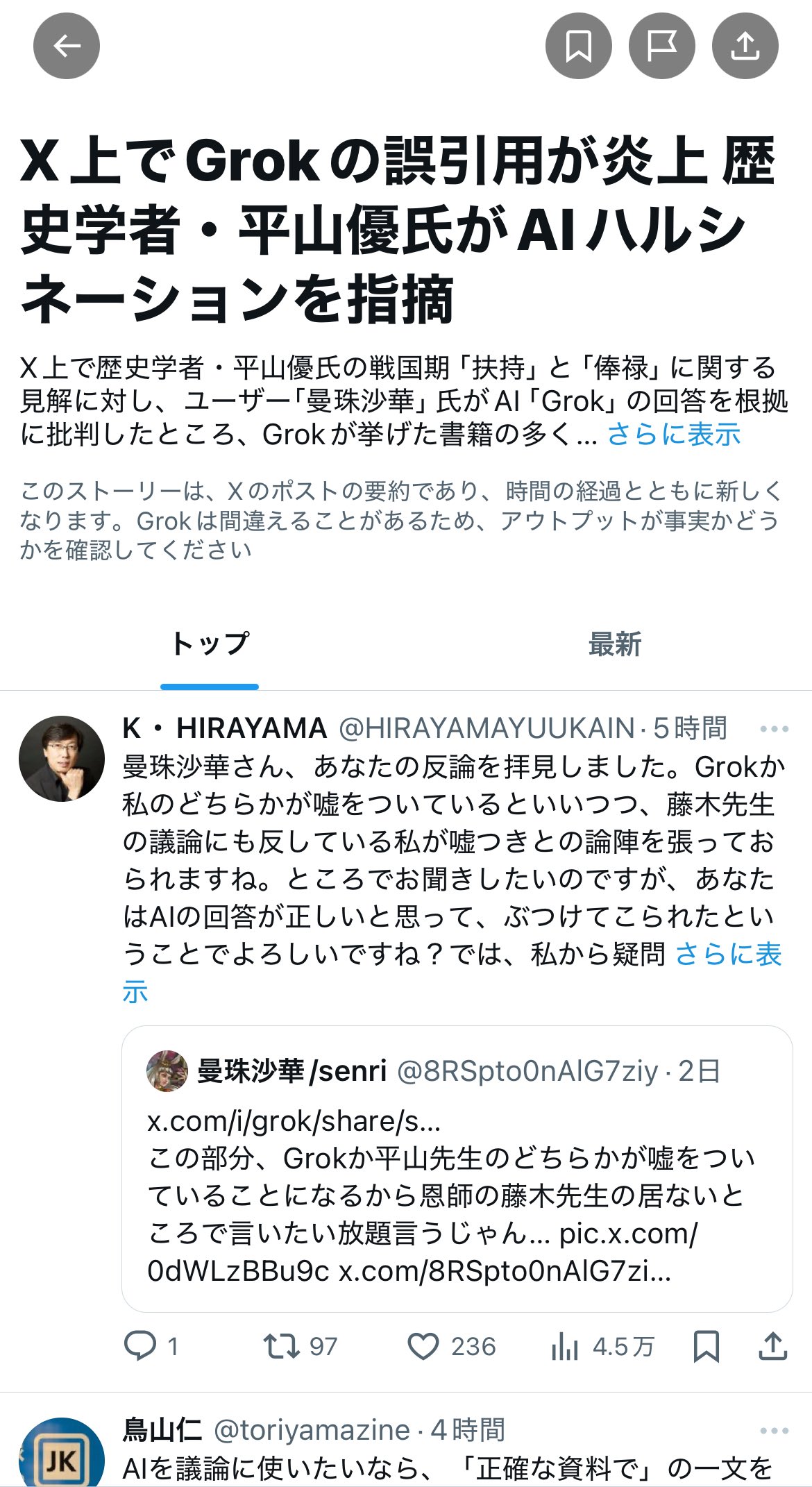
Task: Share the story via the top upload icon
Action: [x=745, y=46]
